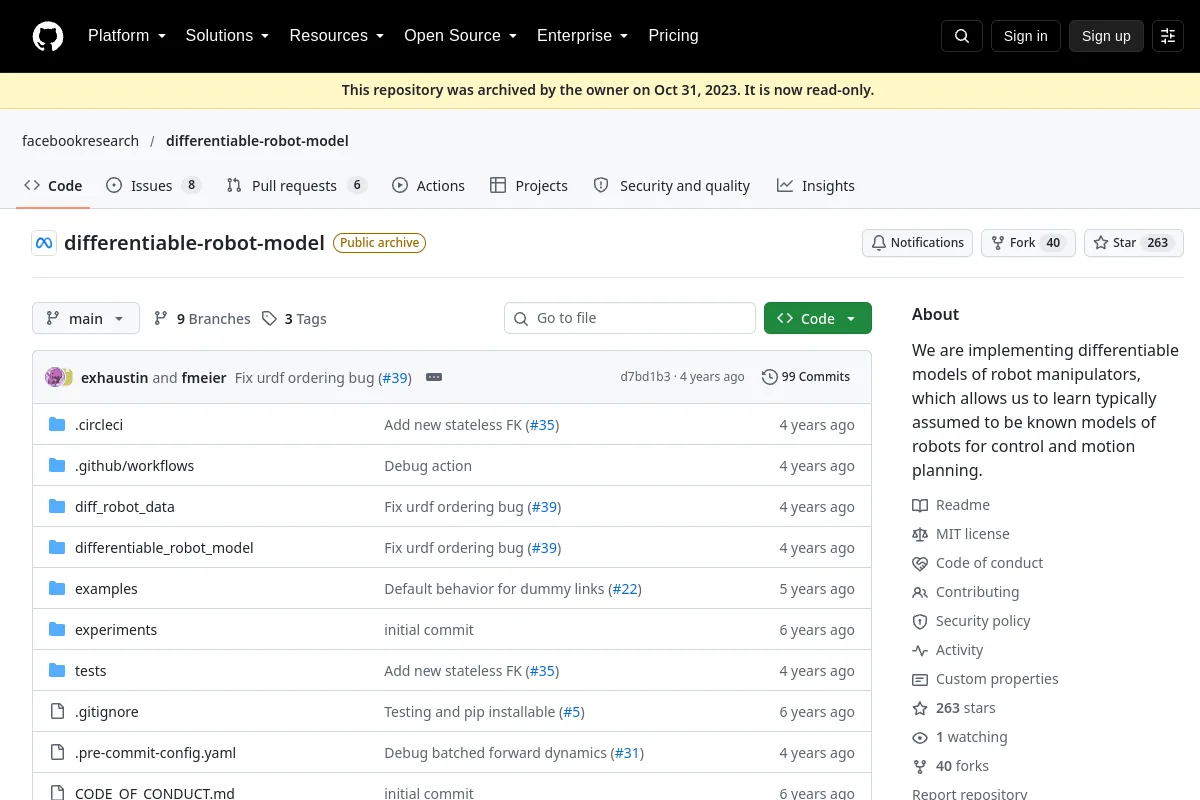Image resolution: width=1200 pixels, height=800 pixels.
Task: Click Debug action commit message
Action: click(x=428, y=466)
